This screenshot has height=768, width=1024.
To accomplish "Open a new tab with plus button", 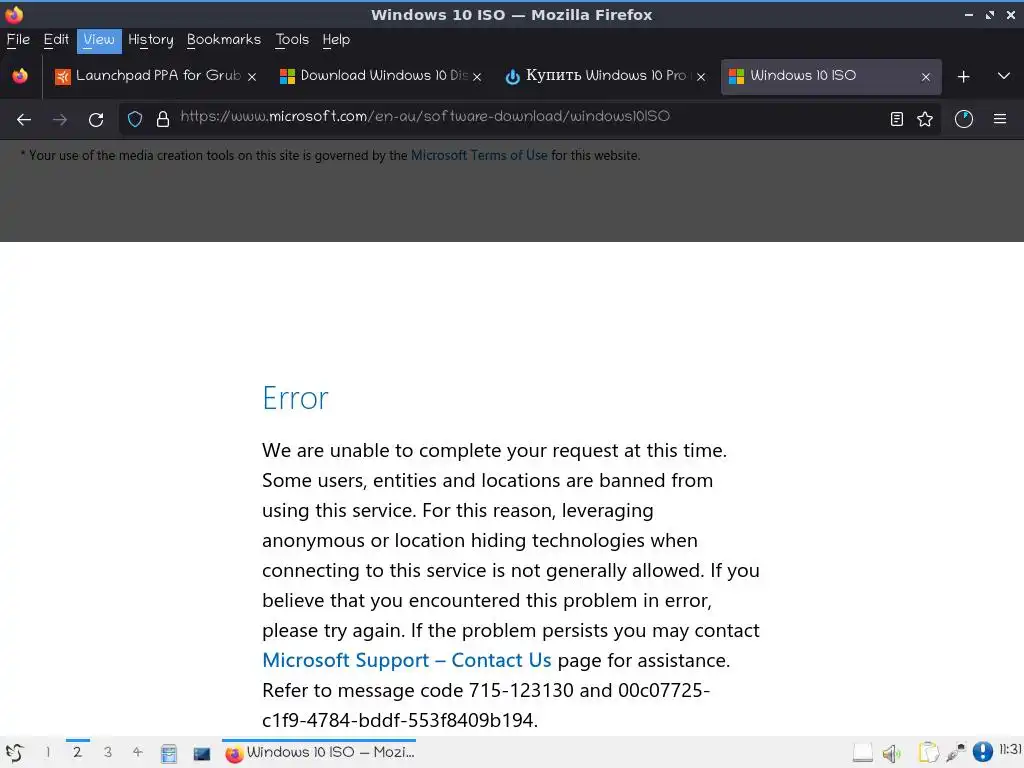I will click(x=963, y=76).
